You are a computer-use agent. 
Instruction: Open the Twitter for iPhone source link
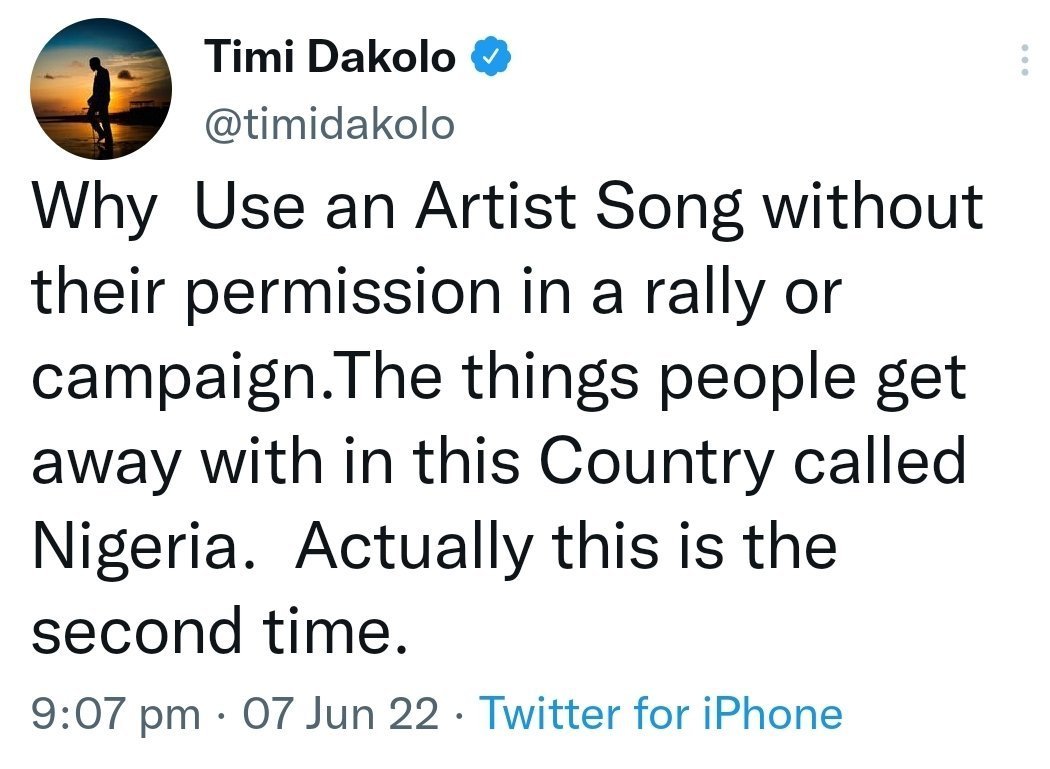(x=661, y=714)
